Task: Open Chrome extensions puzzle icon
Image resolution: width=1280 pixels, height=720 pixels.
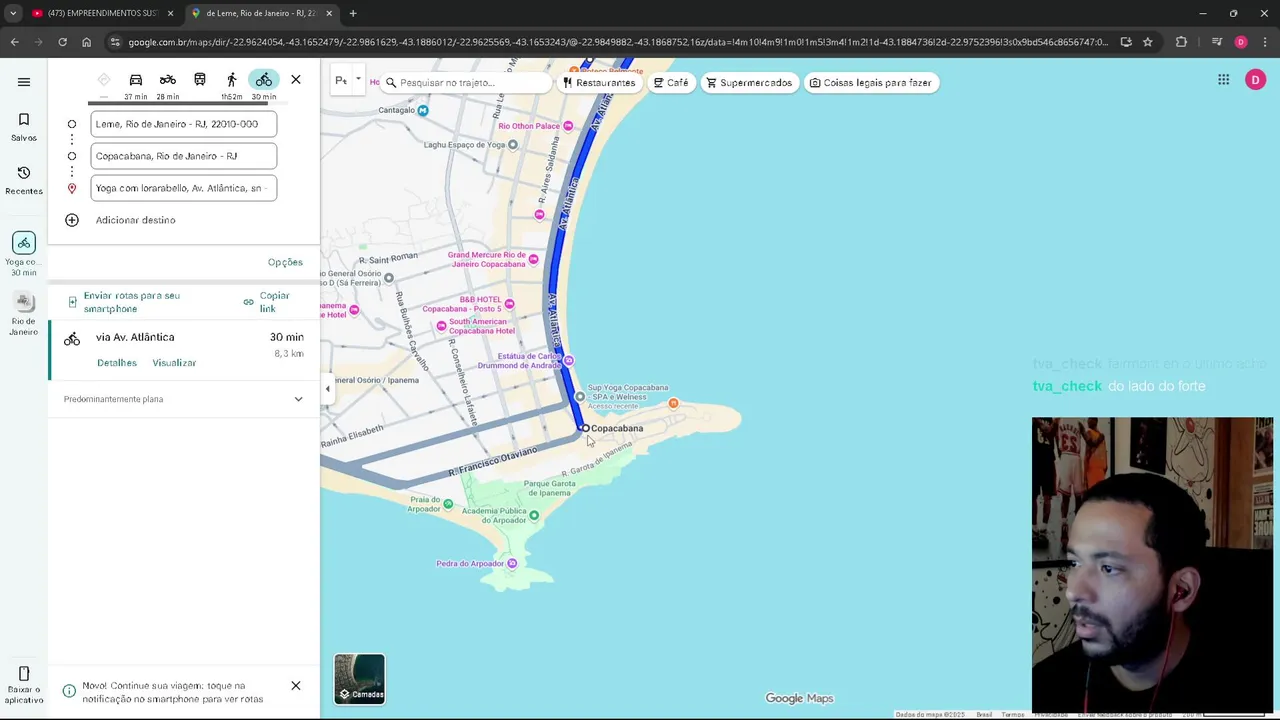Action: [1181, 42]
